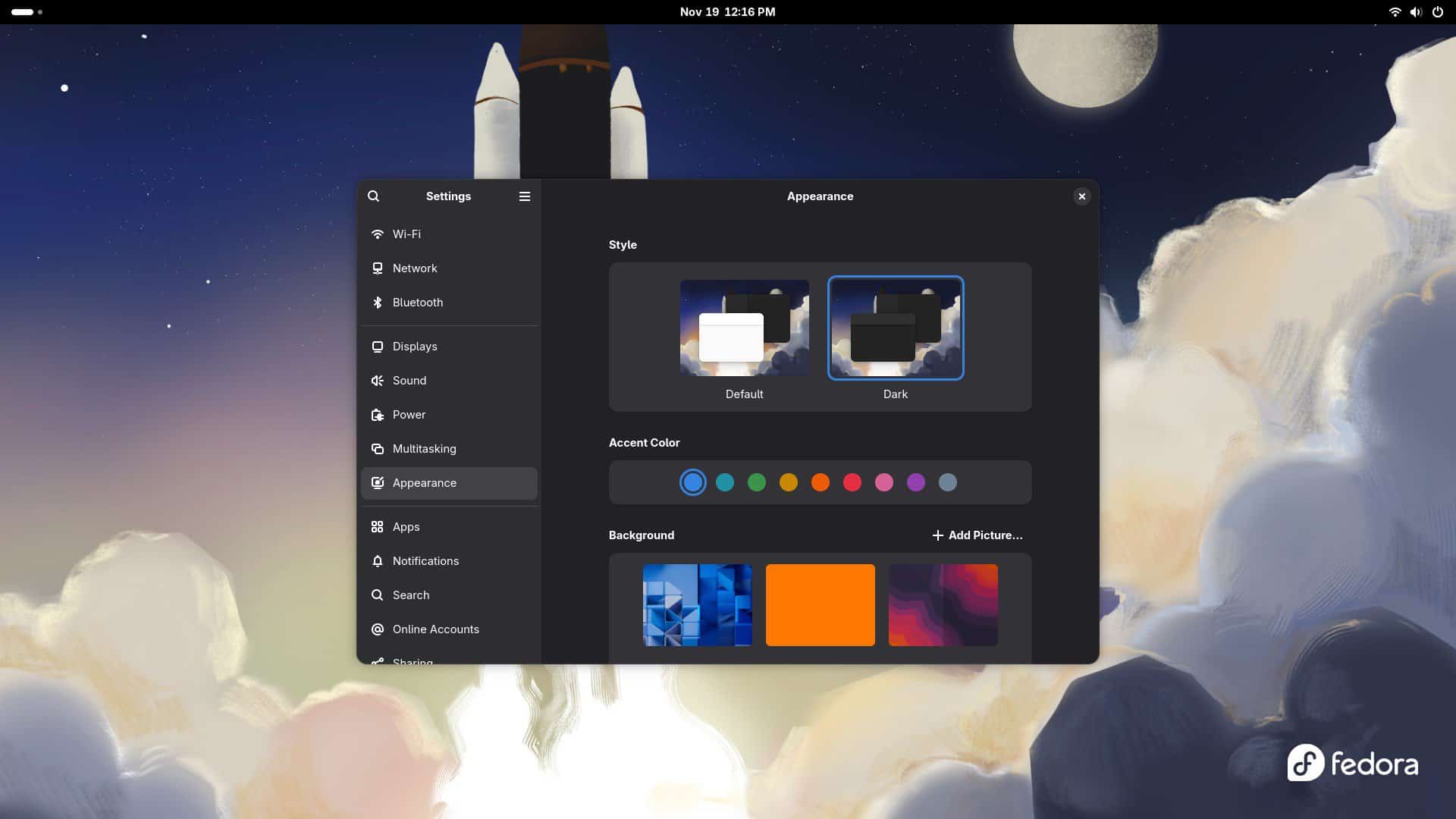Click the Multitasking icon in the sidebar
Viewport: 1456px width, 819px height.
tap(377, 449)
